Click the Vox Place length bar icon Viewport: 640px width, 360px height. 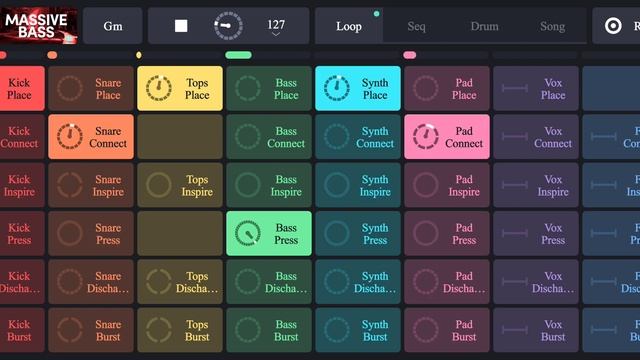(514, 88)
